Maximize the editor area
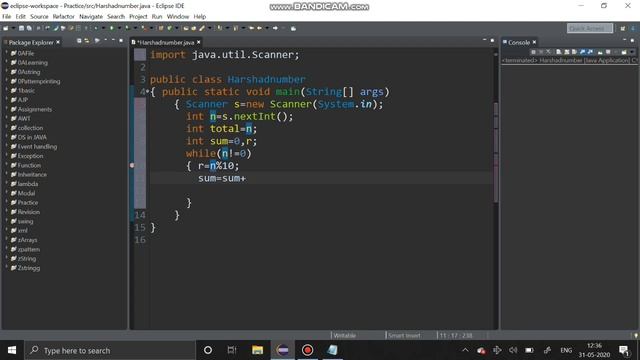 (x=492, y=40)
